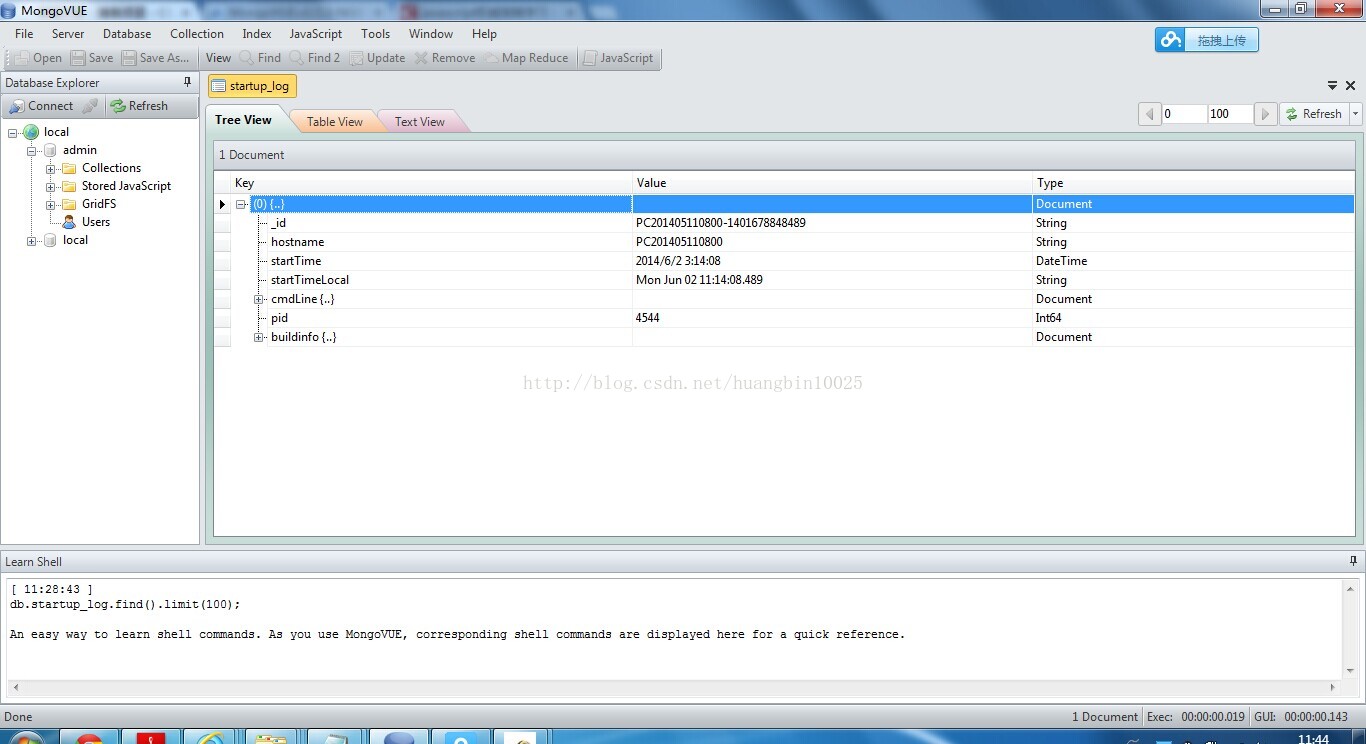Click the Connect button in Database Explorer
1366x744 pixels.
pos(41,106)
